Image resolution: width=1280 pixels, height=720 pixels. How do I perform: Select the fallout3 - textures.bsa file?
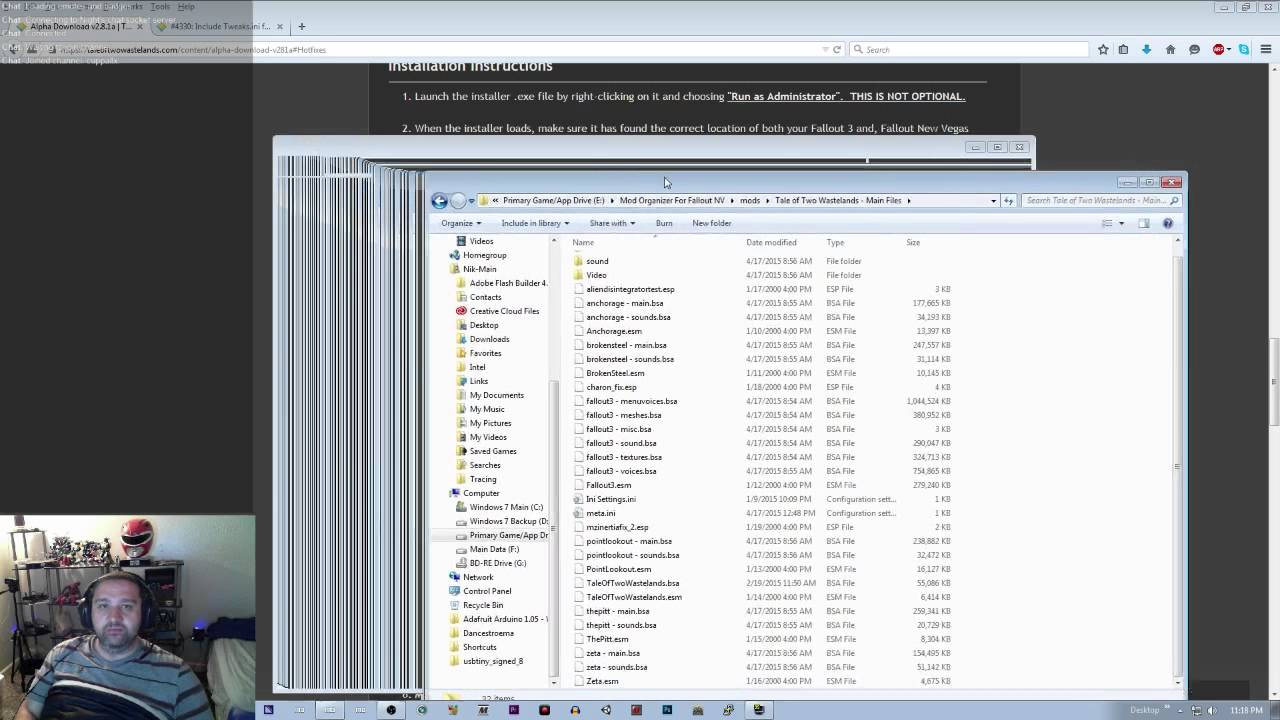[624, 457]
